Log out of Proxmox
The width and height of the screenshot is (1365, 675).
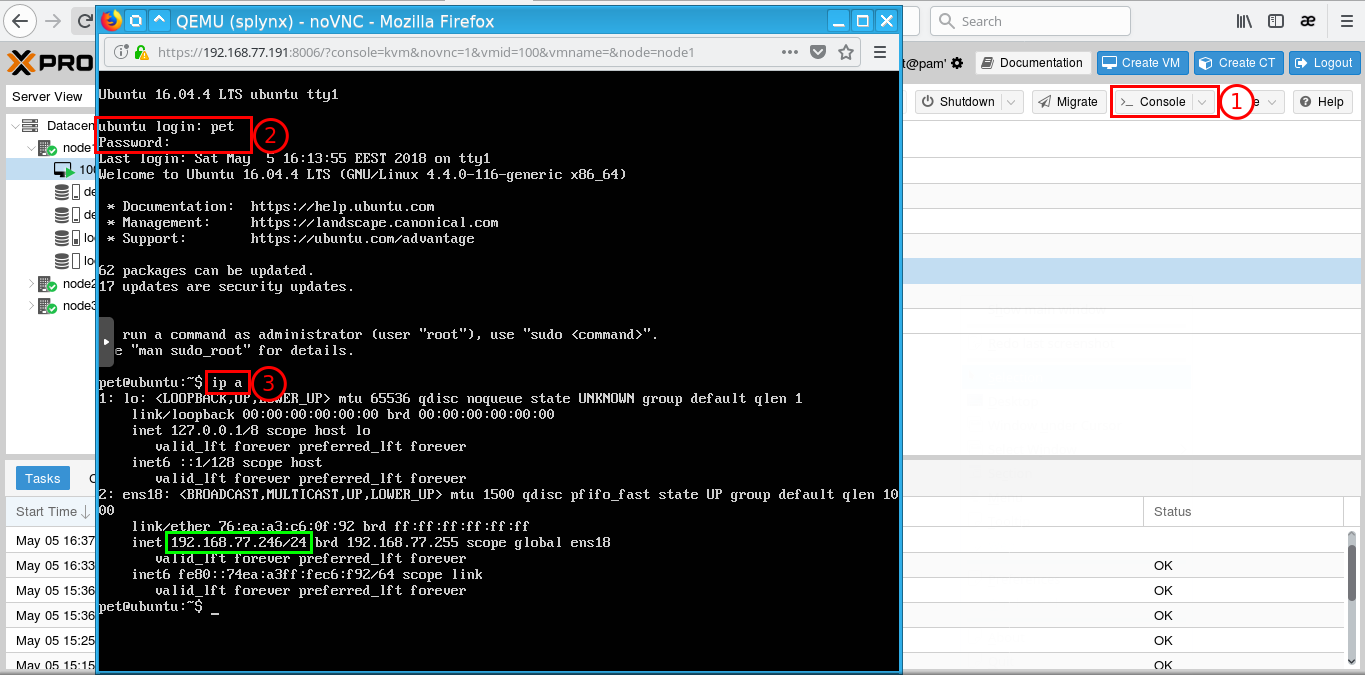tap(1324, 63)
